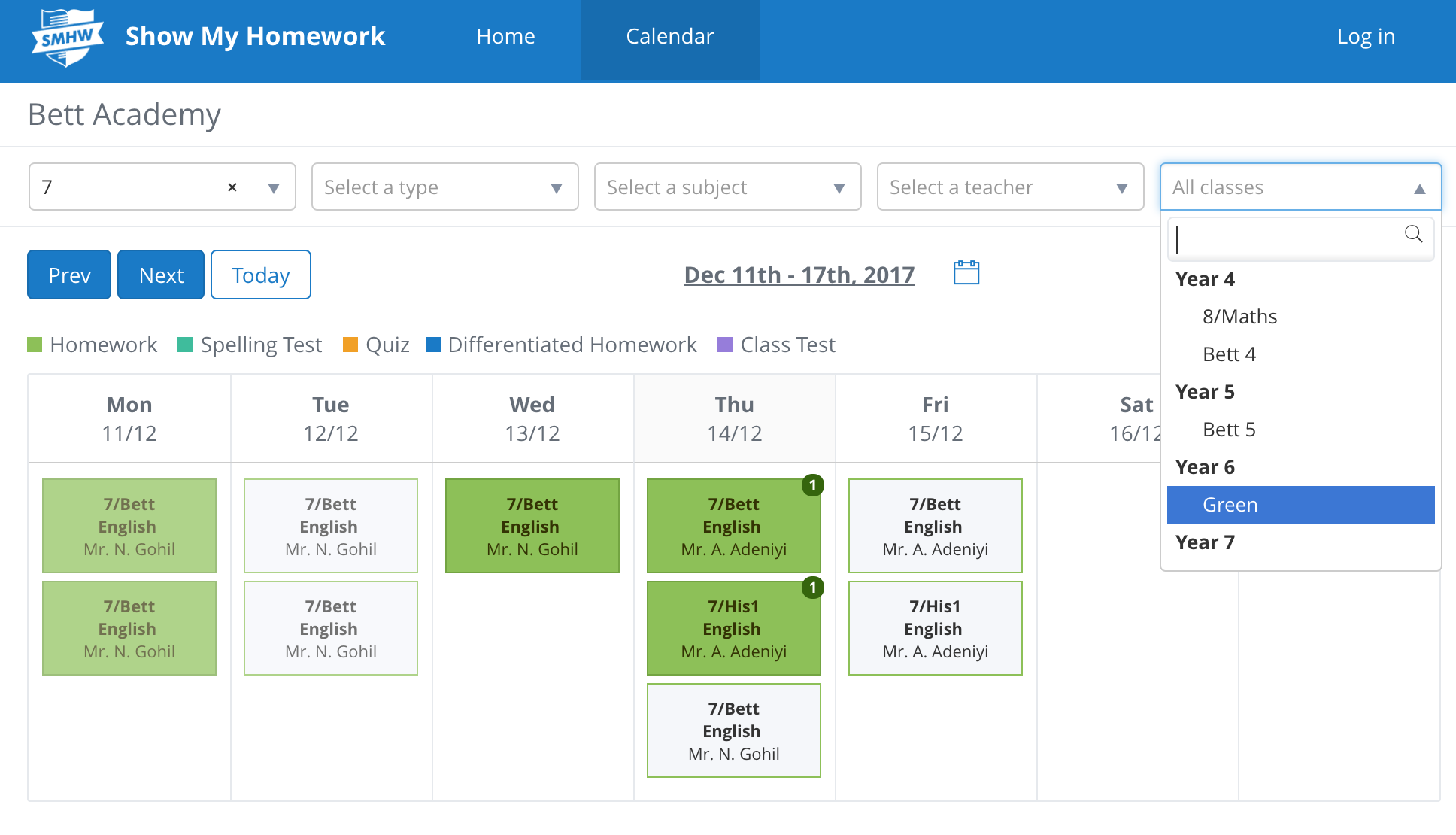The width and height of the screenshot is (1456, 835).
Task: Click the SMHW shield logo
Action: (68, 37)
